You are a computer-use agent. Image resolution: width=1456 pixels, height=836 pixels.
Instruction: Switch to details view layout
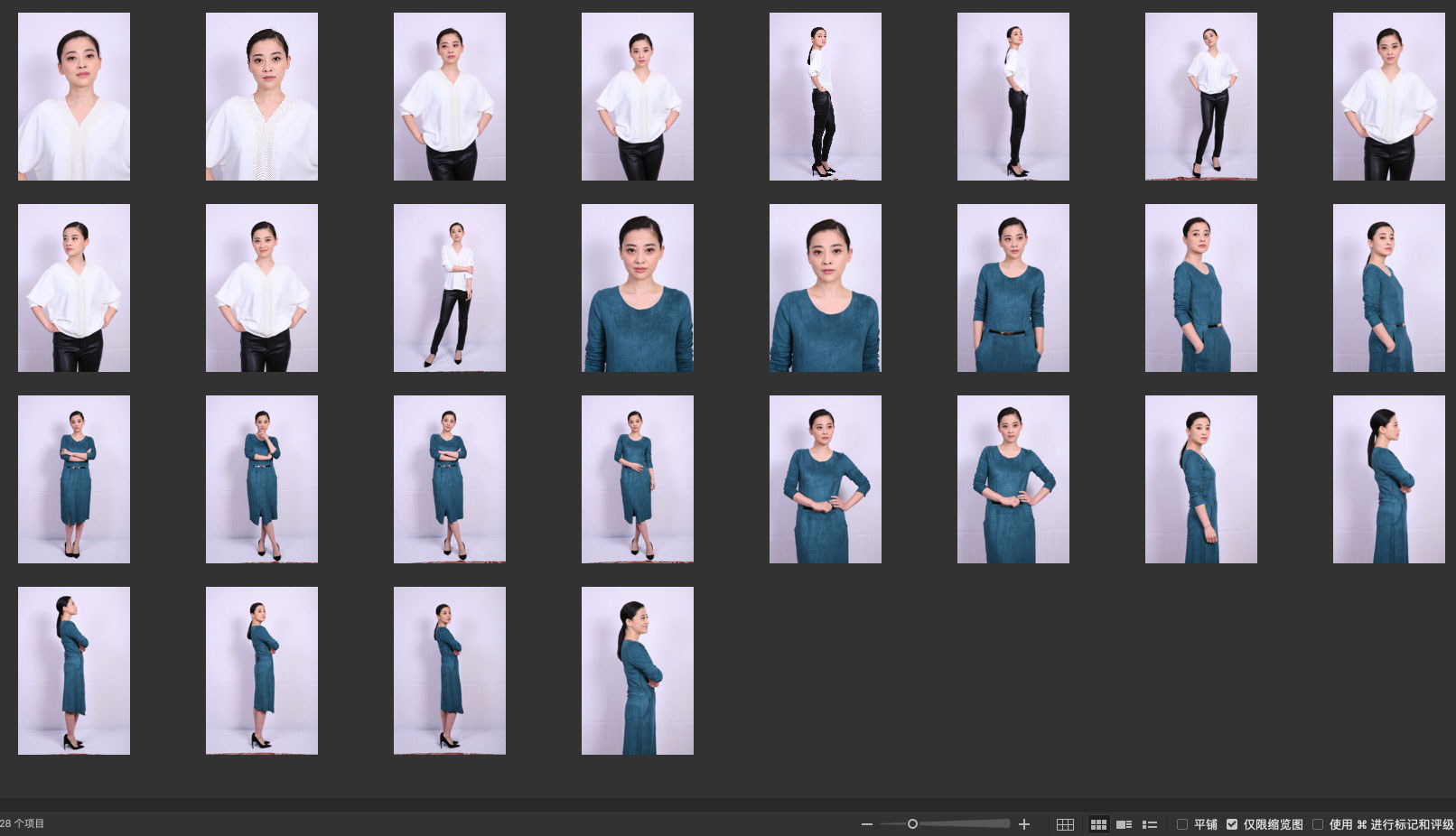tap(1124, 824)
